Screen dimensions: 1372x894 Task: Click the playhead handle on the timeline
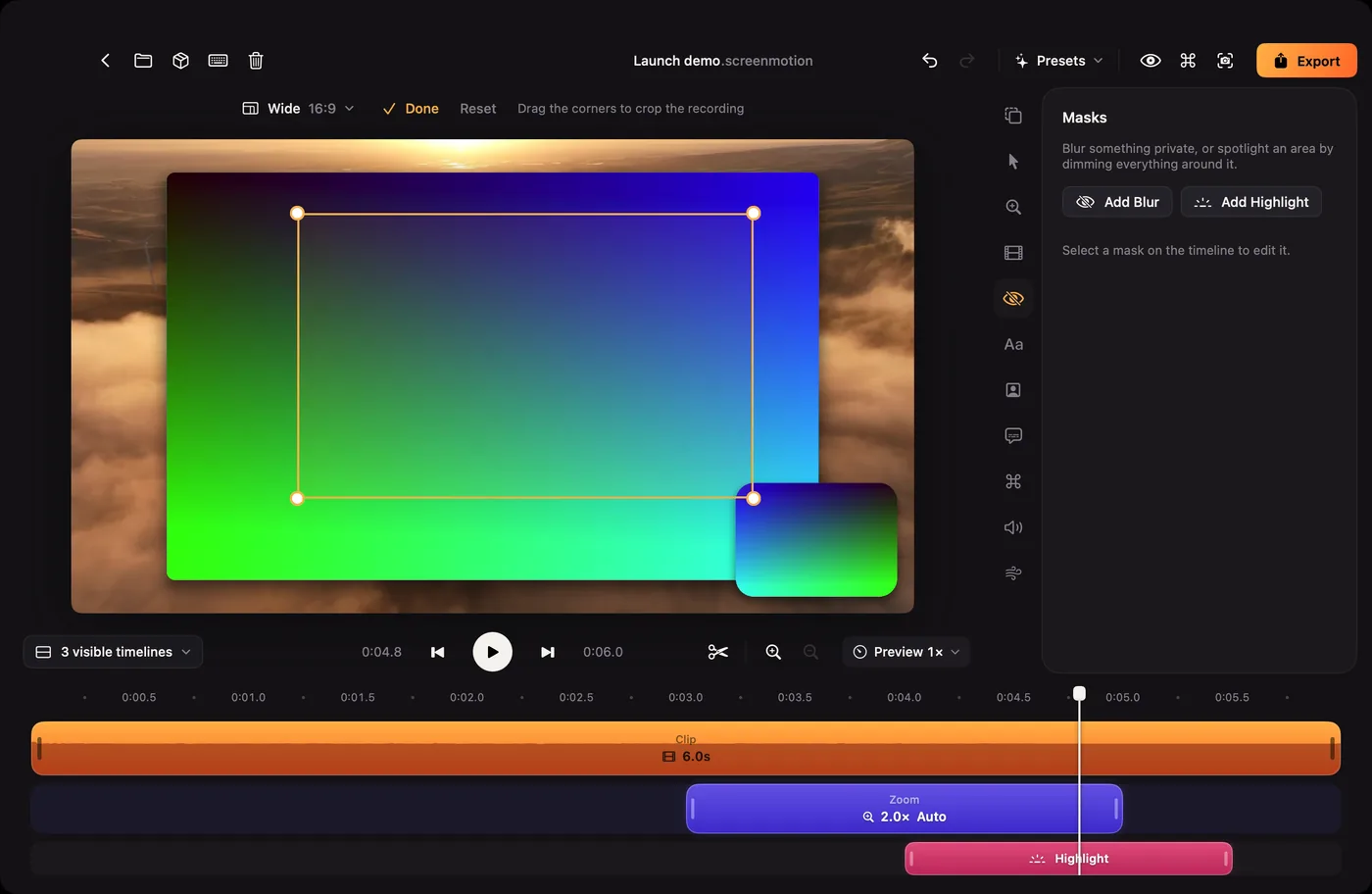point(1079,693)
